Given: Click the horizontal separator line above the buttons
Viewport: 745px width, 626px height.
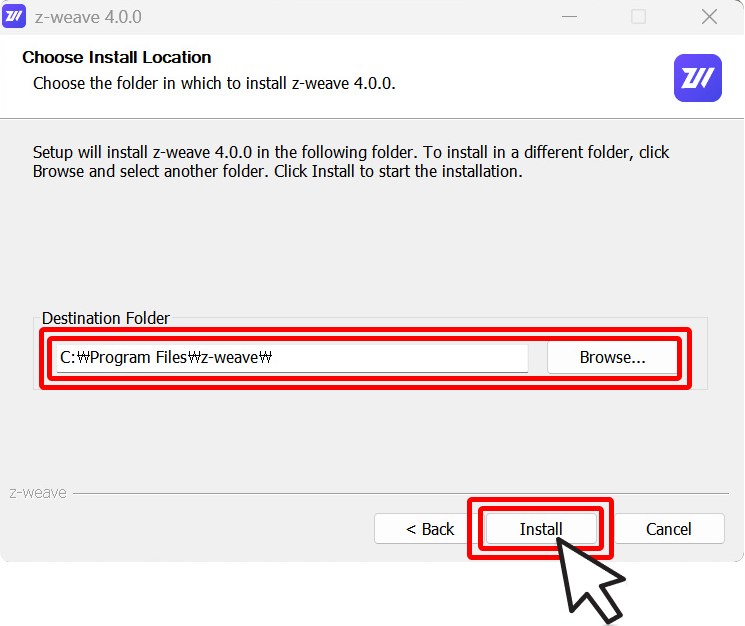Looking at the screenshot, I should pos(400,493).
